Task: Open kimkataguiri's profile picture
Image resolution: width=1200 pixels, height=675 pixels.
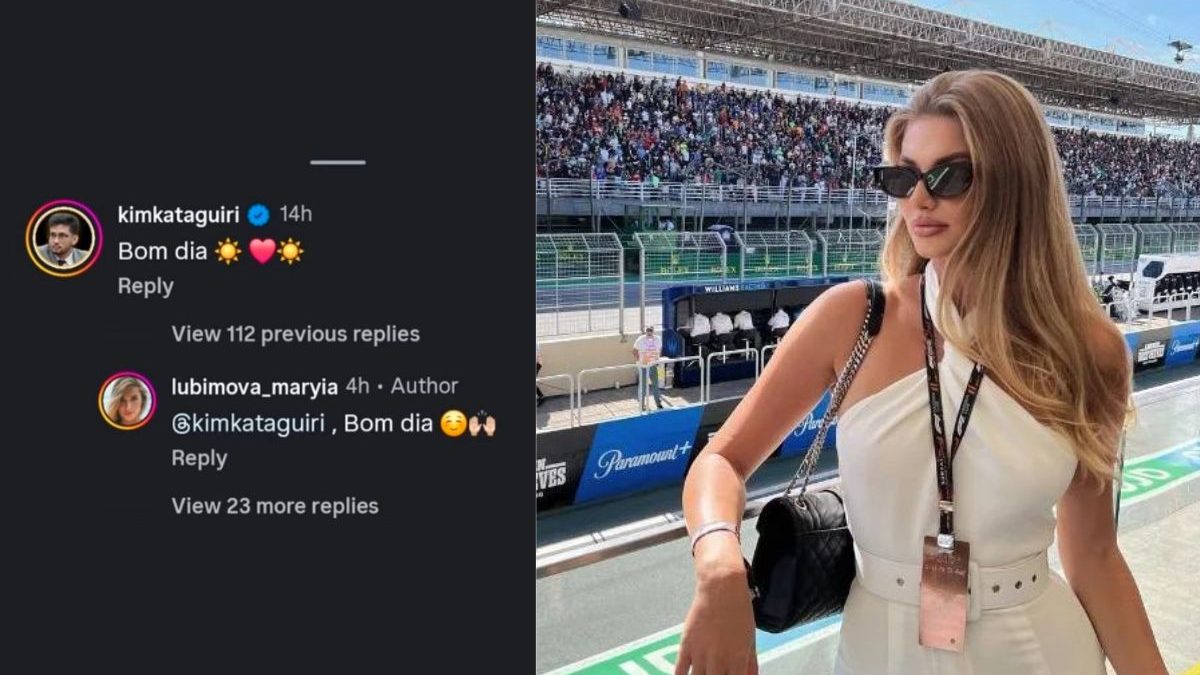Action: pos(64,238)
